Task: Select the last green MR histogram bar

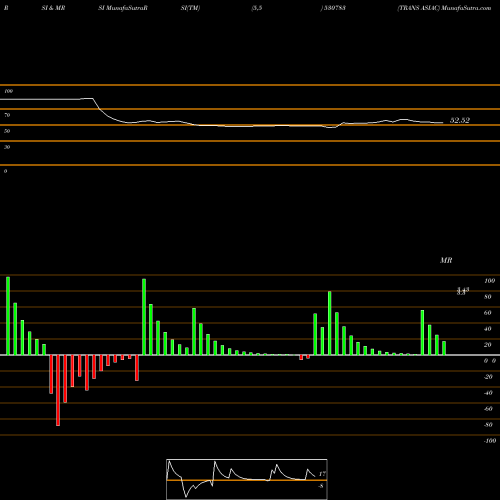Action: pos(444,348)
